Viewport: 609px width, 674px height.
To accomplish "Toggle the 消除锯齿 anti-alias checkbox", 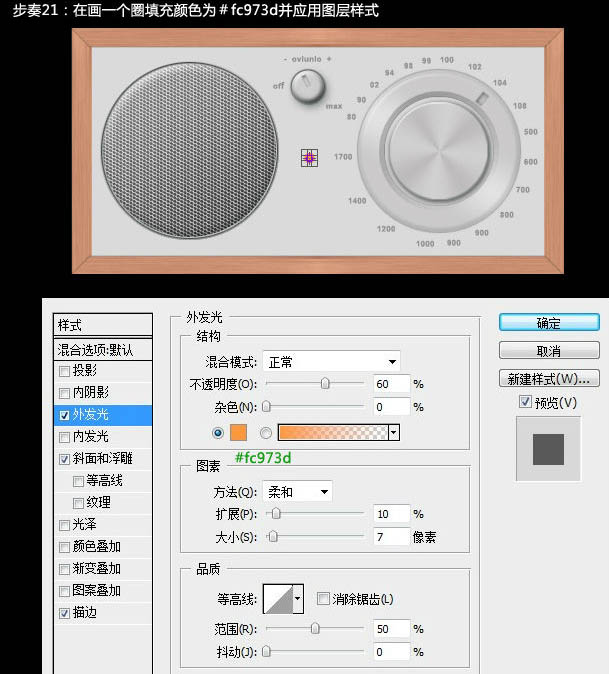I will [323, 598].
